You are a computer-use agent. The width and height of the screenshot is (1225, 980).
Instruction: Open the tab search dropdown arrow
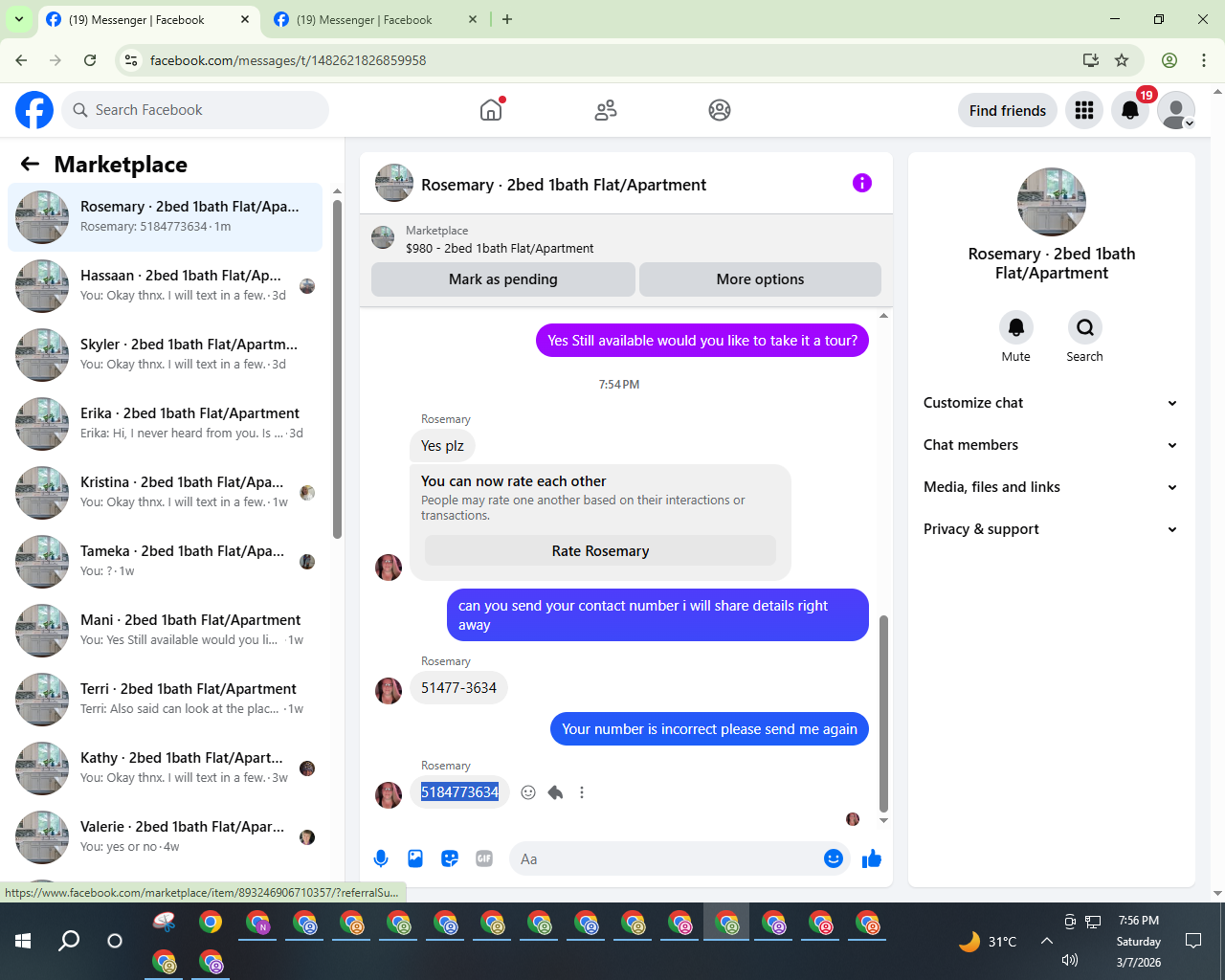tap(19, 19)
